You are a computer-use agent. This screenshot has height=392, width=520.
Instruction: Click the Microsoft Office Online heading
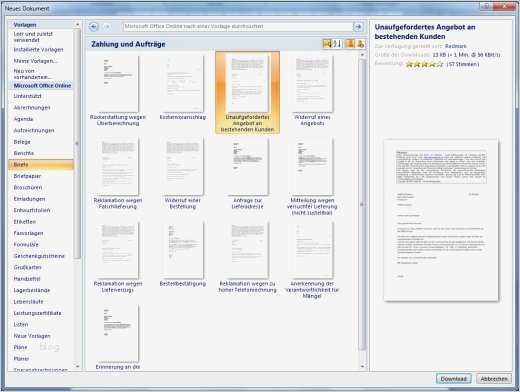pyautogui.click(x=42, y=86)
